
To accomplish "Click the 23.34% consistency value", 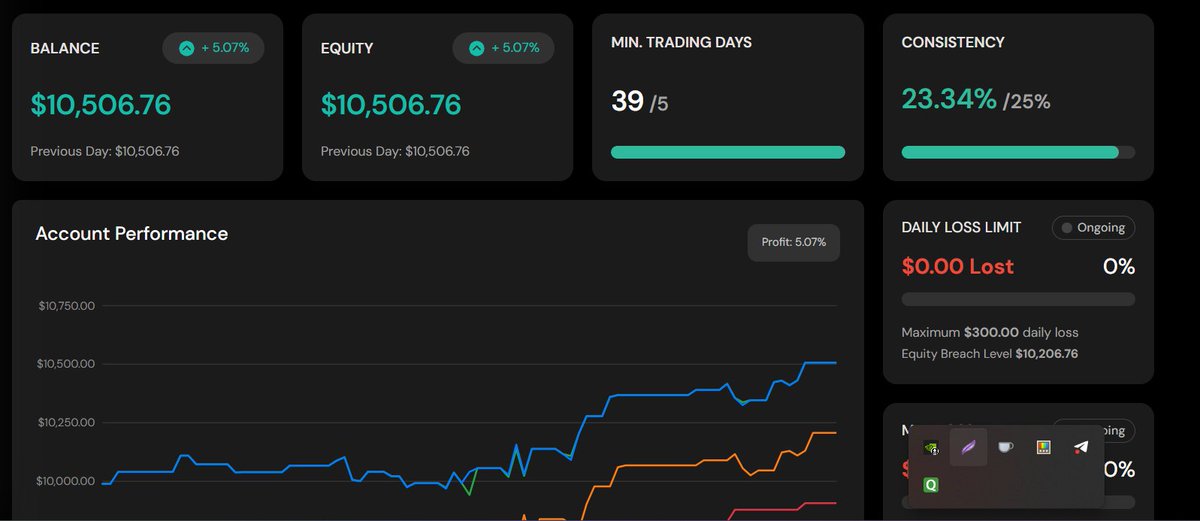I will pos(949,99).
